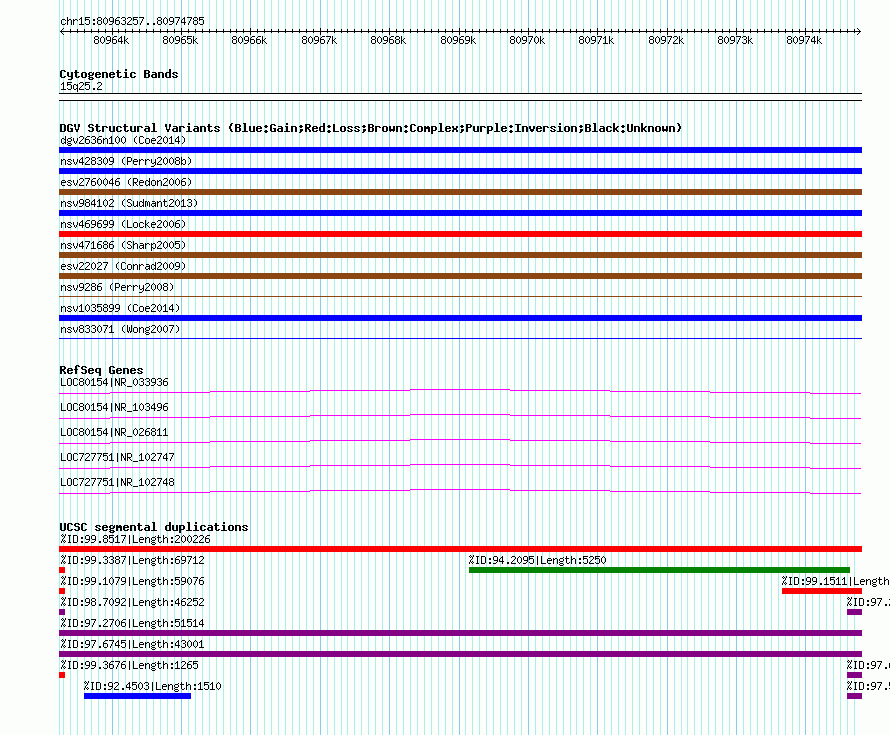Open variant dgv2636n100 (Coe2014)

pyautogui.click(x=123, y=140)
